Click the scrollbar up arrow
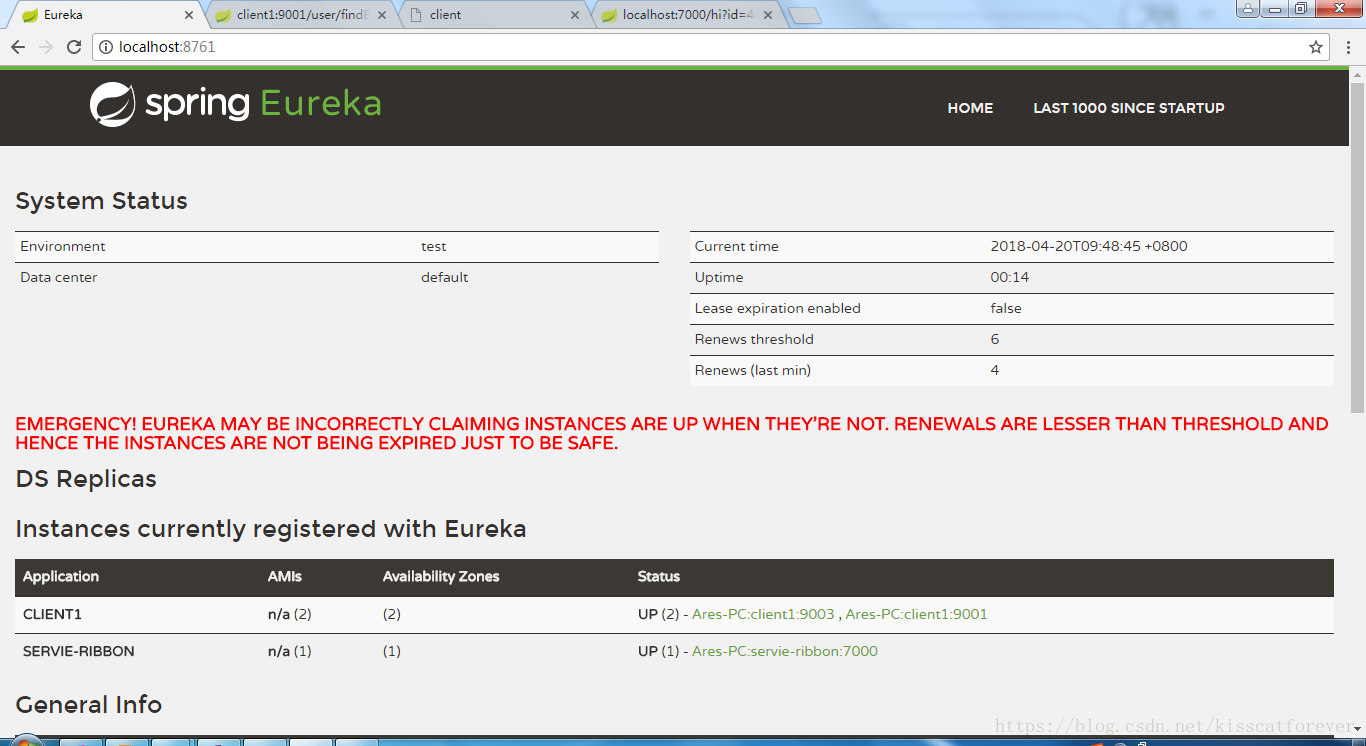1366x746 pixels. point(1357,75)
